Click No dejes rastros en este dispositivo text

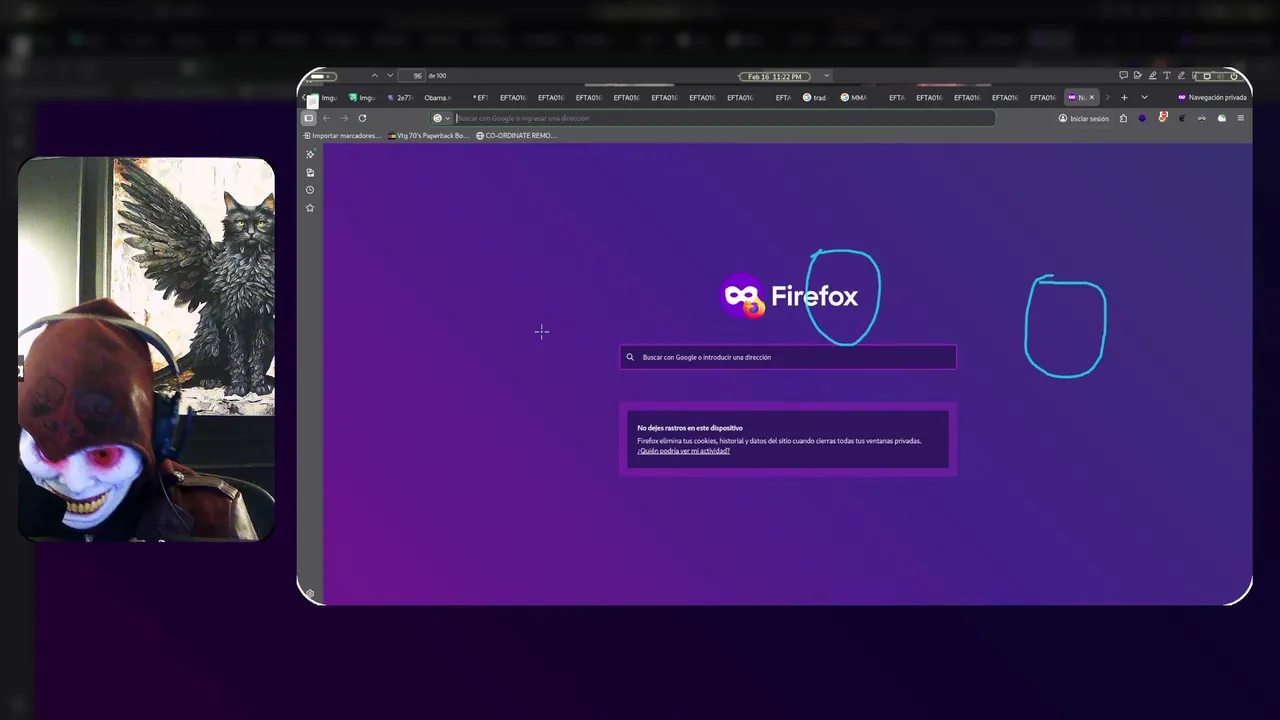pyautogui.click(x=690, y=428)
